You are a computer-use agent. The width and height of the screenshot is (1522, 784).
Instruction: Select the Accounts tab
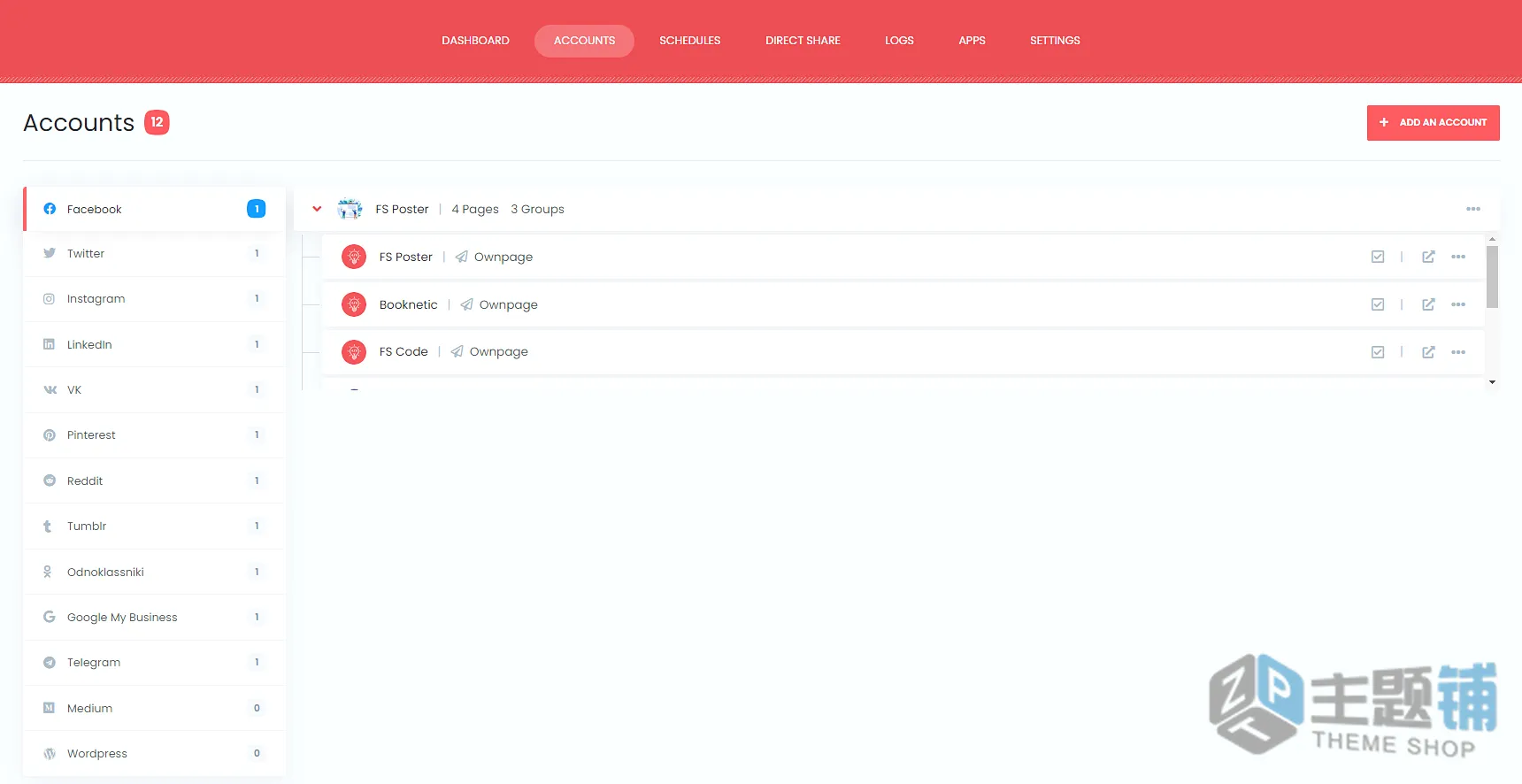coord(584,41)
